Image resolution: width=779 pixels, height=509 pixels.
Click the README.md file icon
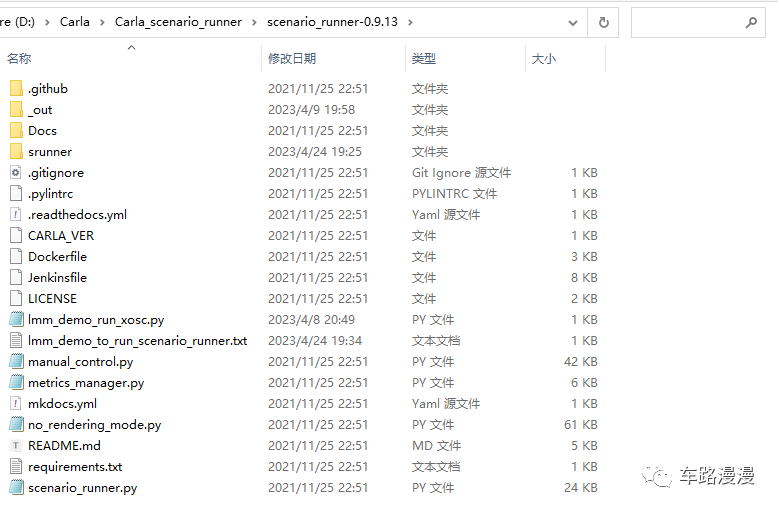[x=16, y=445]
